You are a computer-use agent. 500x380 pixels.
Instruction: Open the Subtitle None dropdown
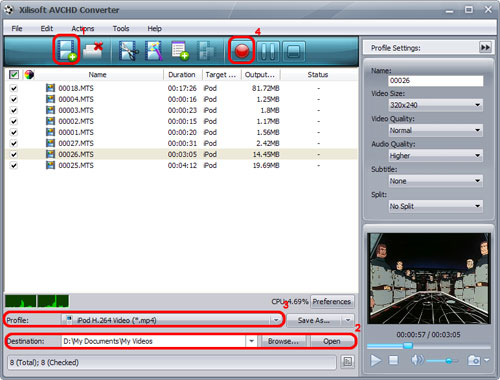[436, 181]
